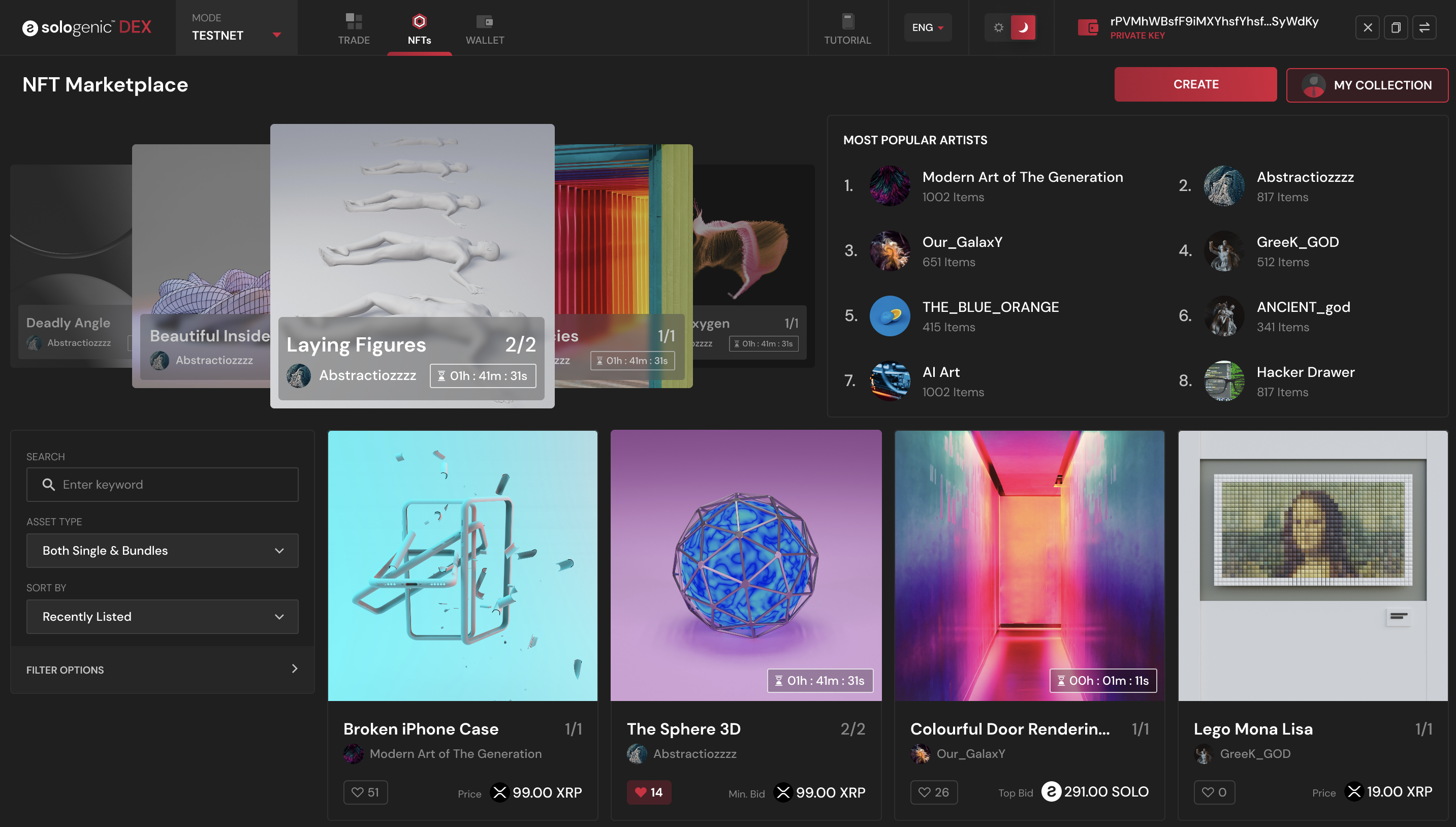
Task: Click the switch account arrows icon
Action: [x=1424, y=27]
